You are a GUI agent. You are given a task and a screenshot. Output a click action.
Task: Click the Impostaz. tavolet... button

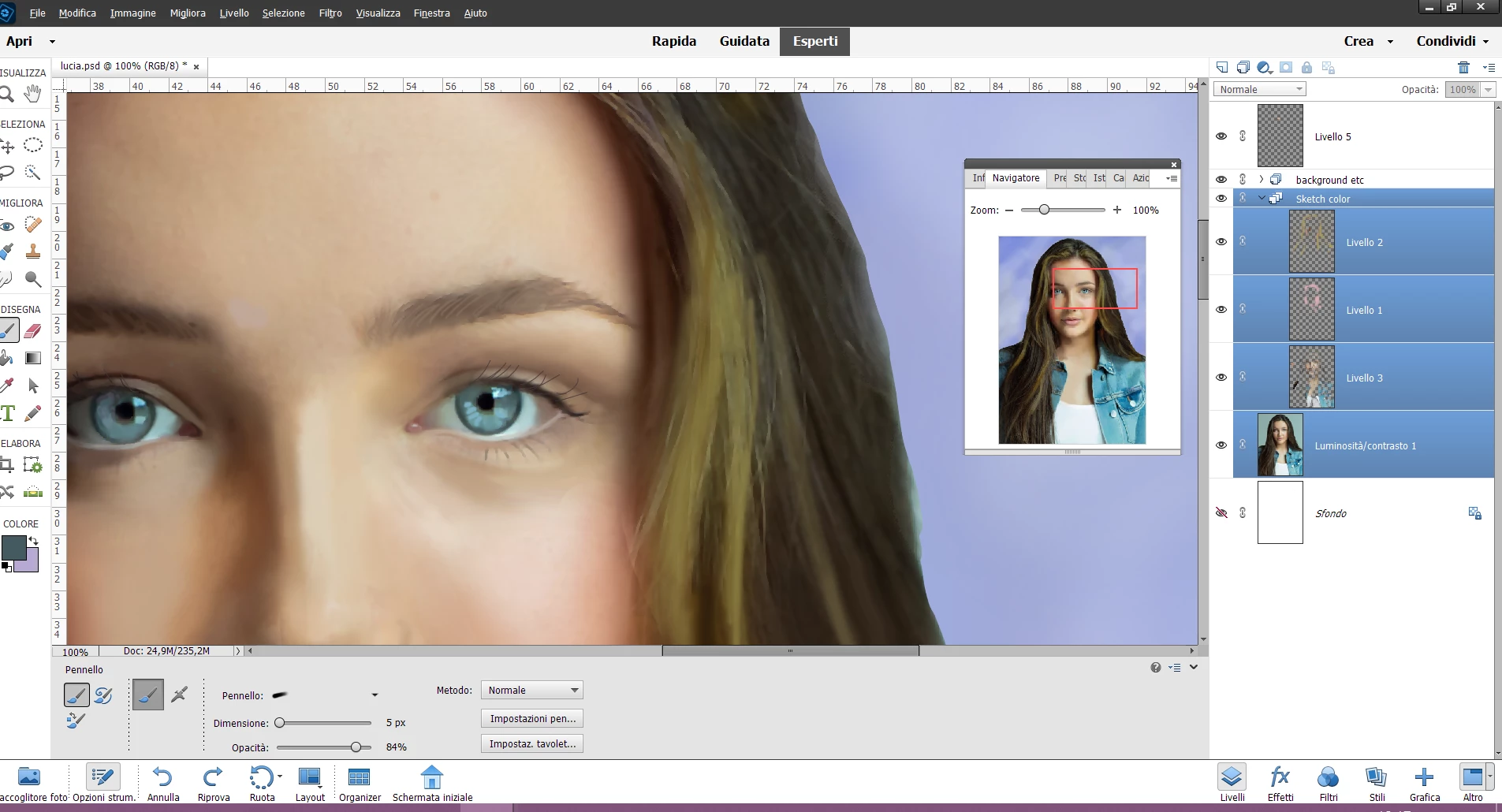(532, 744)
